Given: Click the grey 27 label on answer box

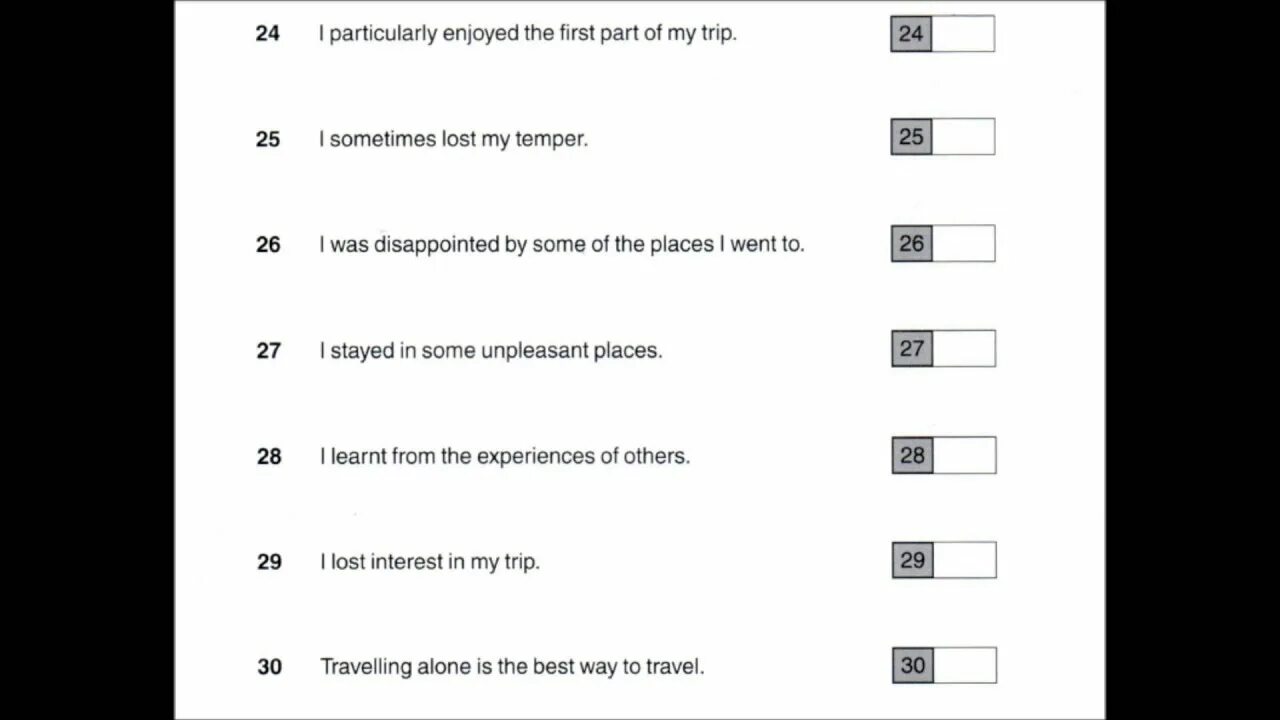Looking at the screenshot, I should (912, 348).
